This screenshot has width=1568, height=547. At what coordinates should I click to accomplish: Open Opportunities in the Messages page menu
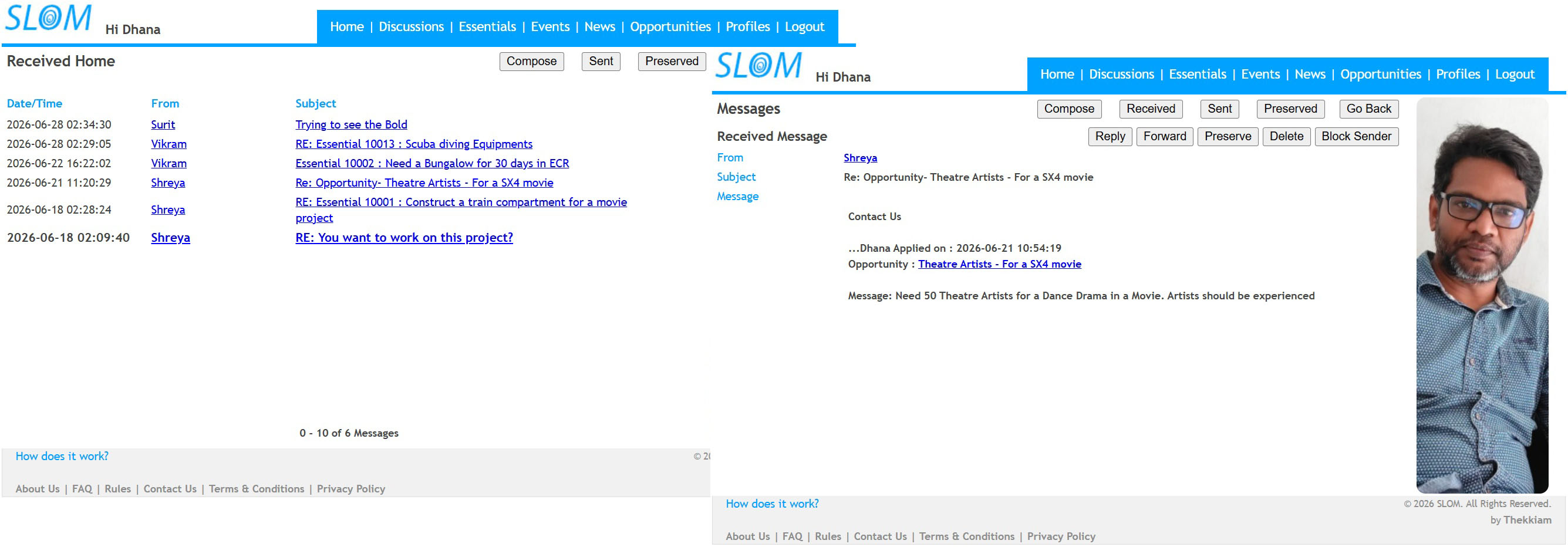click(1381, 74)
